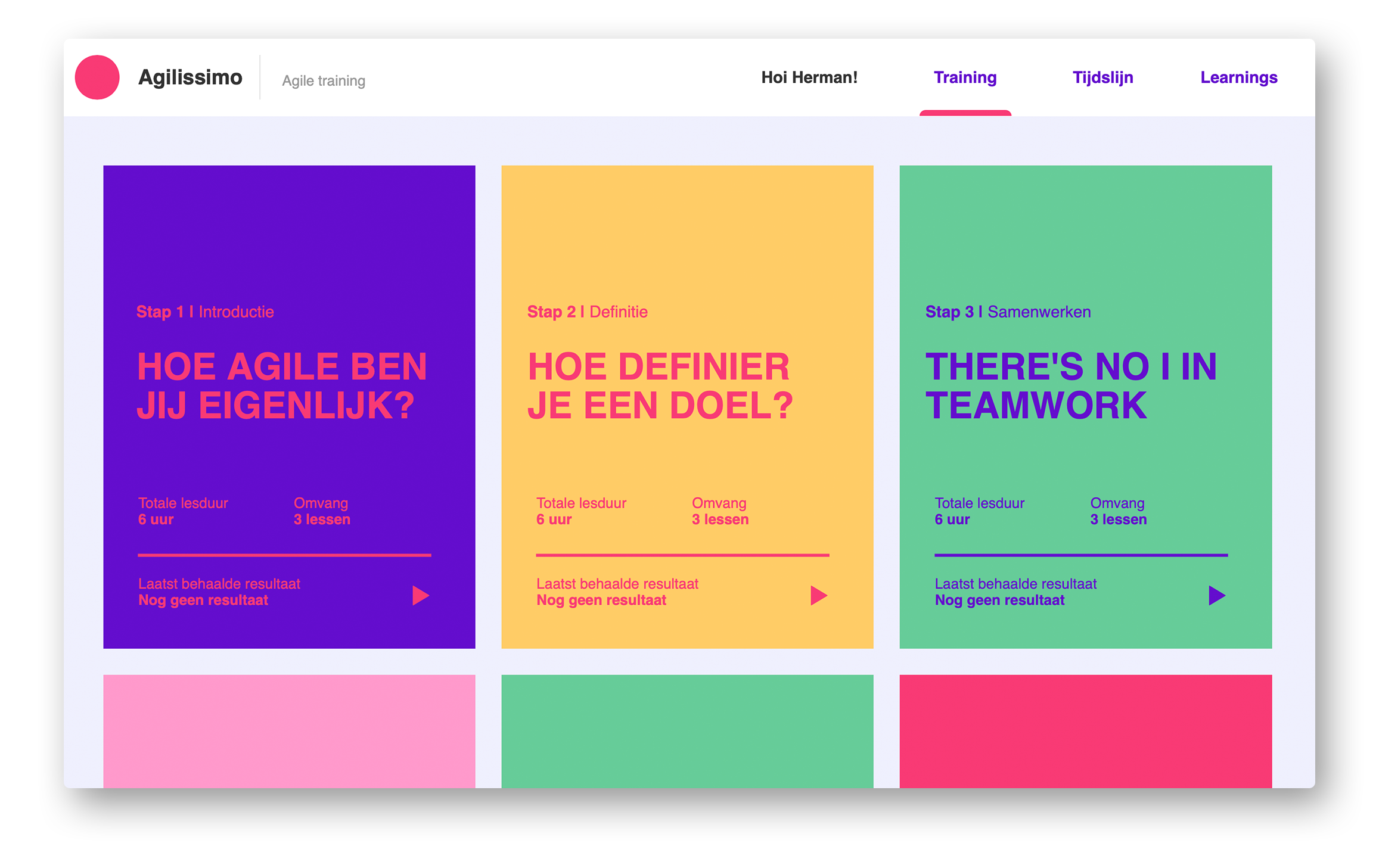Open 'Hoe definier je een doel?' title
The width and height of the screenshot is (1379, 868).
[x=660, y=385]
